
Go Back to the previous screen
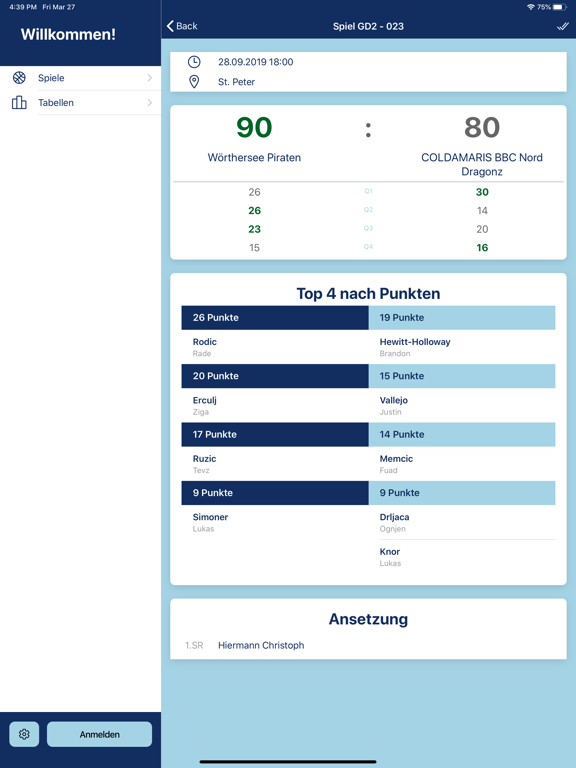point(182,26)
